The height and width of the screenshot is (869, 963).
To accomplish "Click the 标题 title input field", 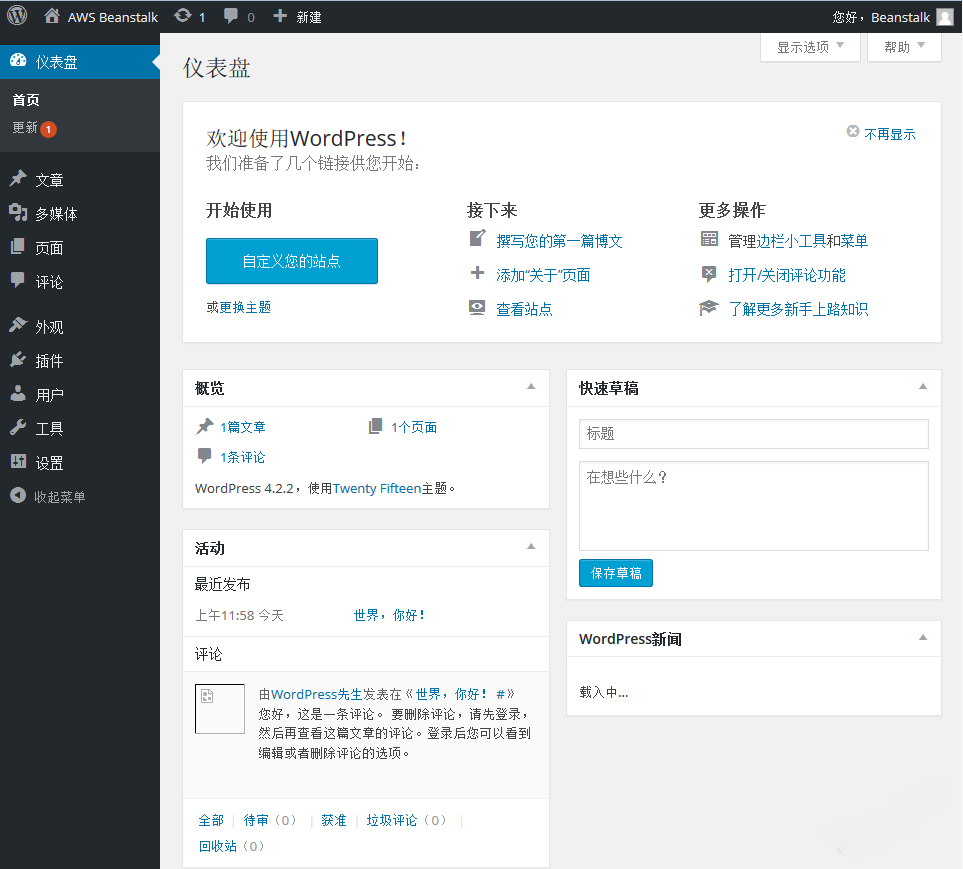I will coord(754,434).
